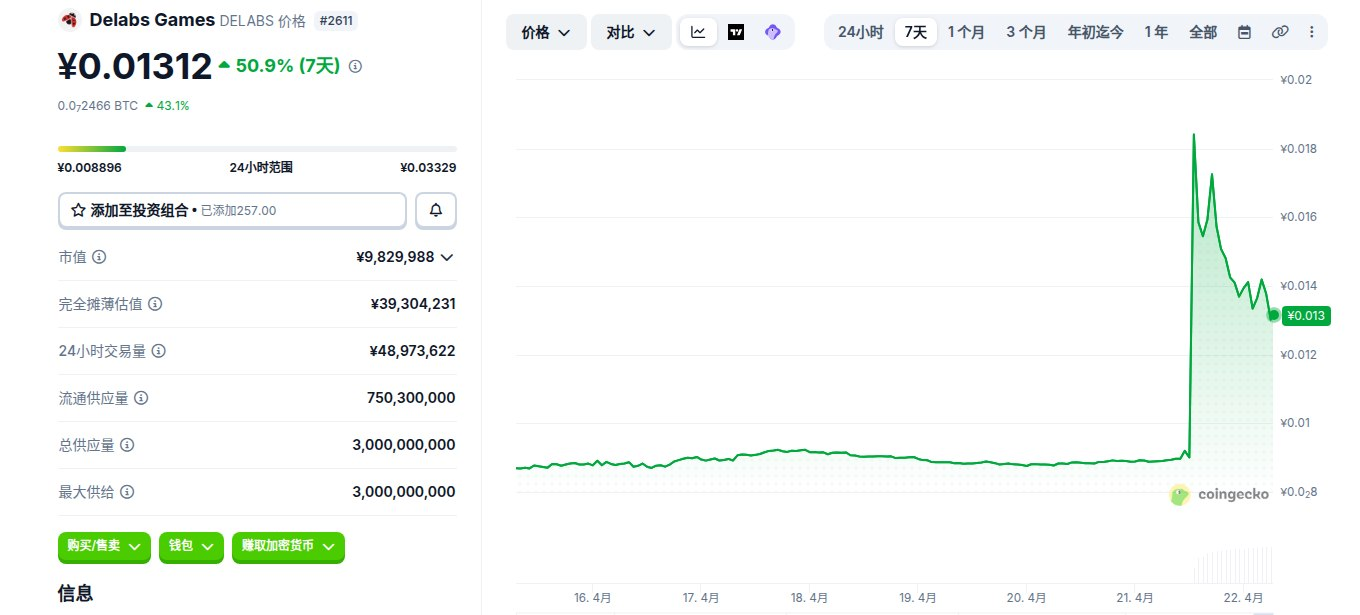Viewport: 1360px width, 615px height.
Task: Open the 完全摊薄估值 info icon
Action: [x=155, y=304]
